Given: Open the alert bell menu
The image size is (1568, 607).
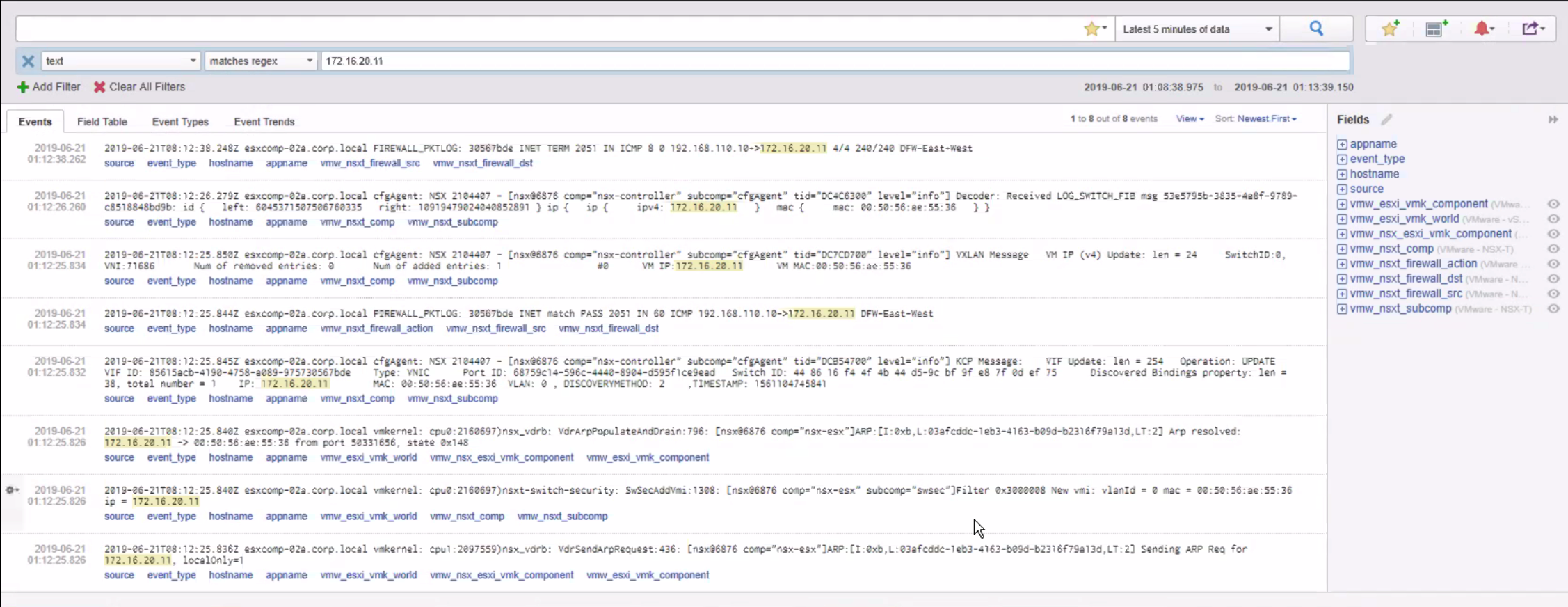Looking at the screenshot, I should [x=1483, y=29].
